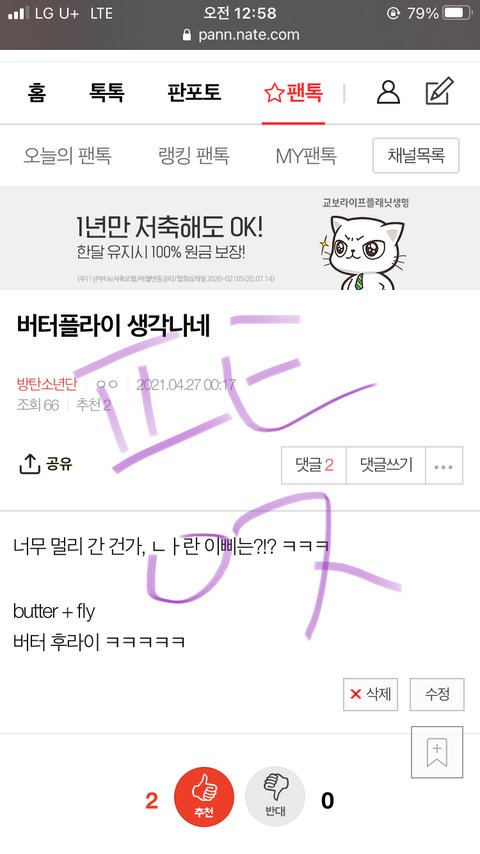Open 랭킹 팬톡 sub-tab
The width and height of the screenshot is (480, 854).
(x=193, y=156)
